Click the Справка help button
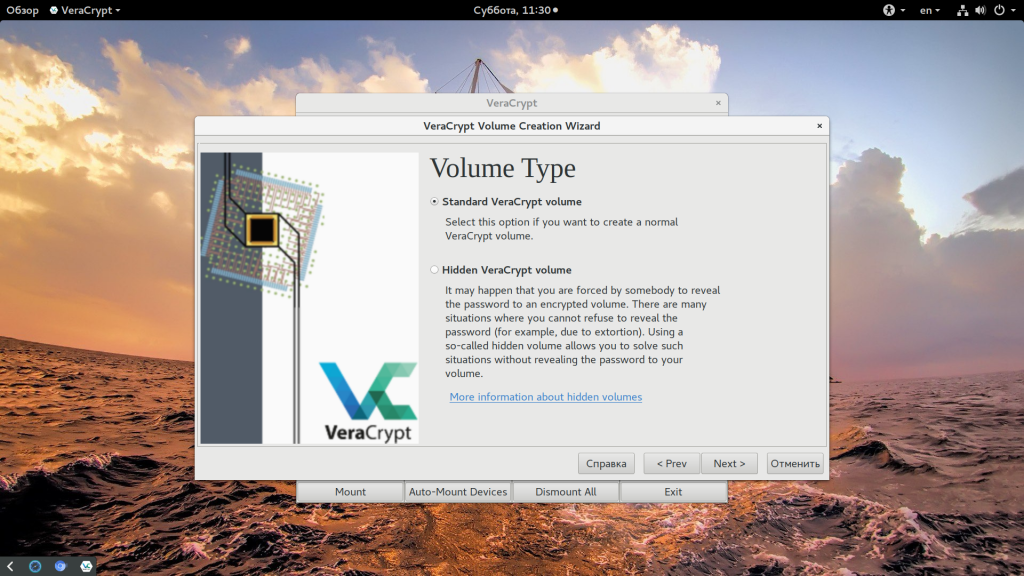The width and height of the screenshot is (1024, 576). pyautogui.click(x=606, y=463)
